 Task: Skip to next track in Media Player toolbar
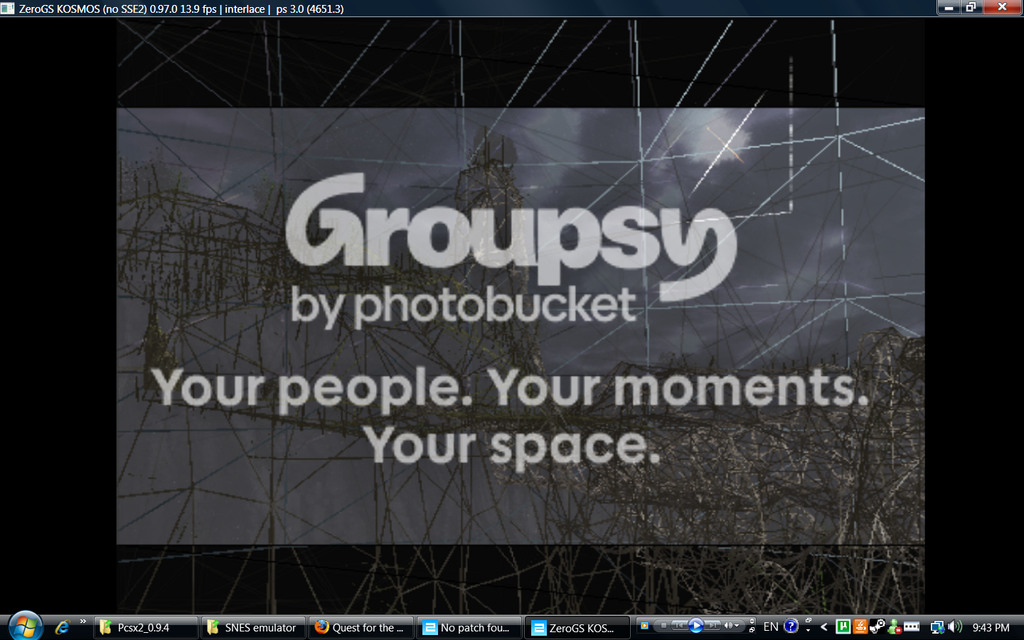coord(712,626)
